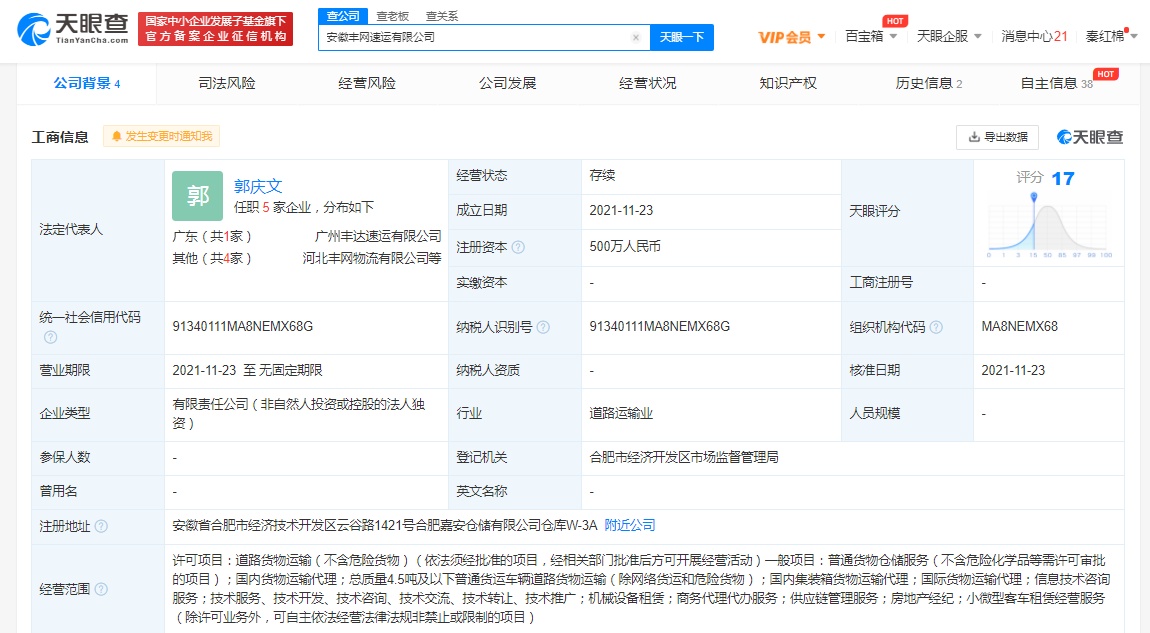Clear the search box with the X icon
This screenshot has height=633, width=1150.
coord(635,37)
